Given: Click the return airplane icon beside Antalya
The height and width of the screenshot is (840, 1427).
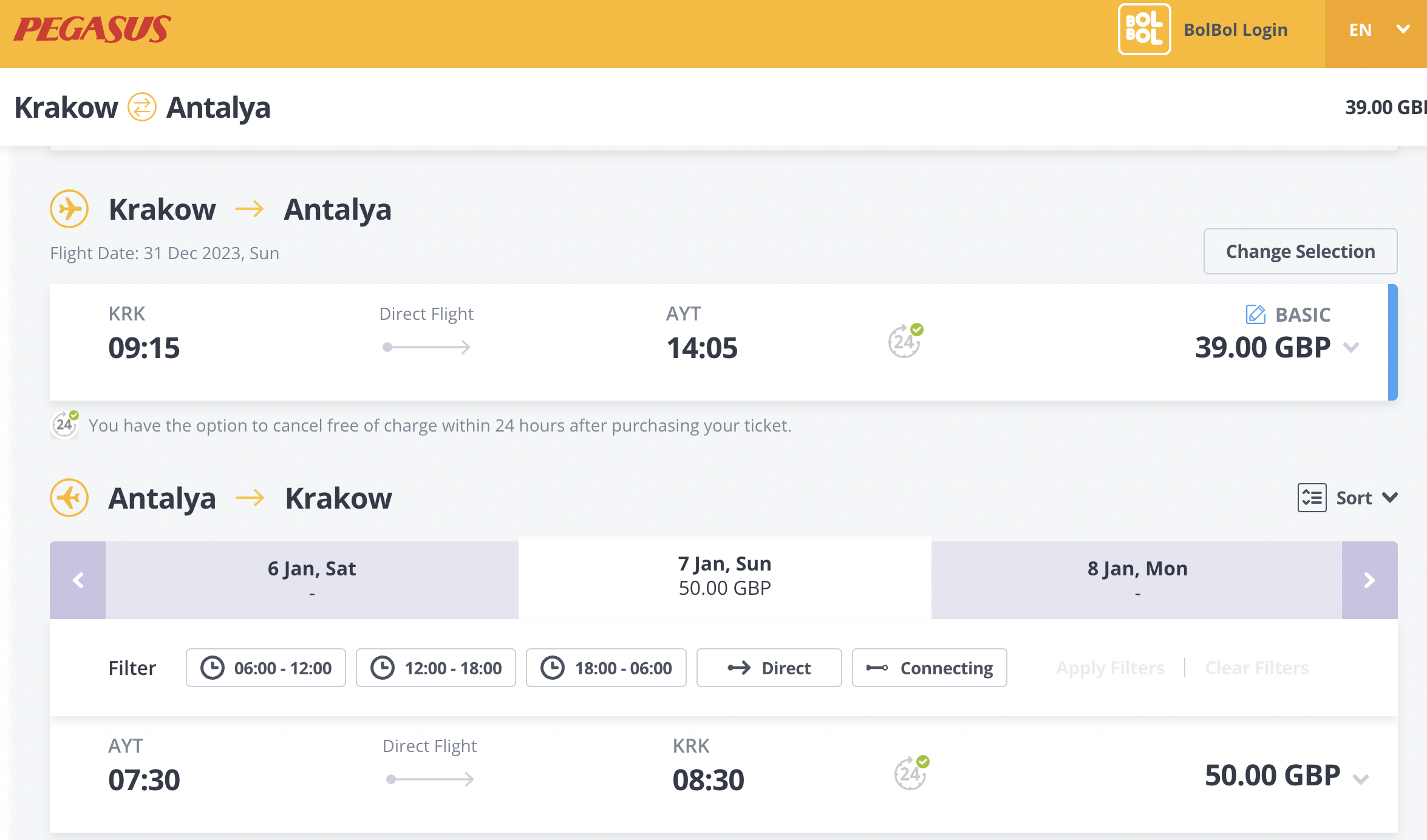Looking at the screenshot, I should (69, 498).
